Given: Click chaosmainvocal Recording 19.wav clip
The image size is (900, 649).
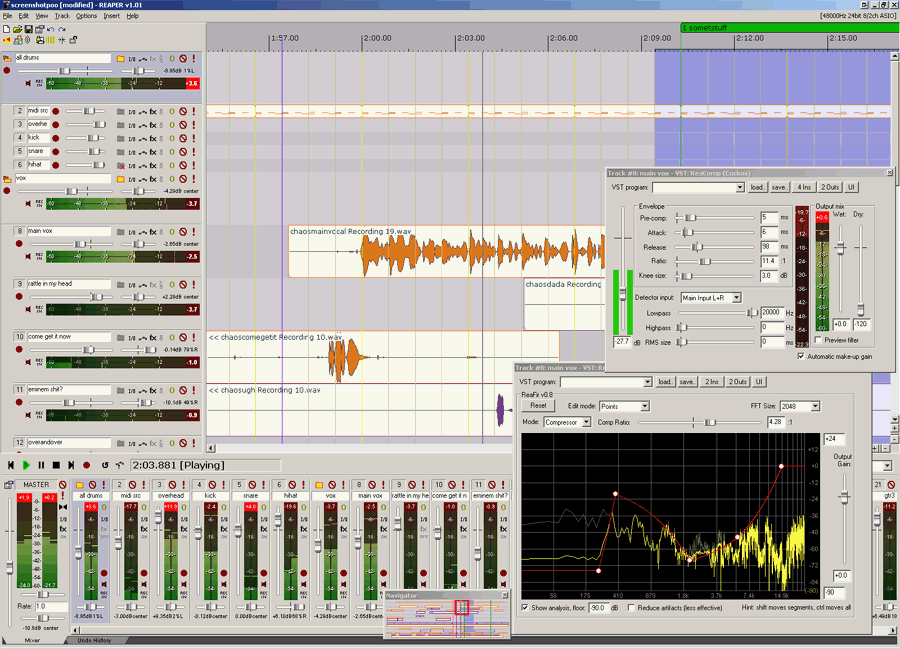Looking at the screenshot, I should coord(447,251).
